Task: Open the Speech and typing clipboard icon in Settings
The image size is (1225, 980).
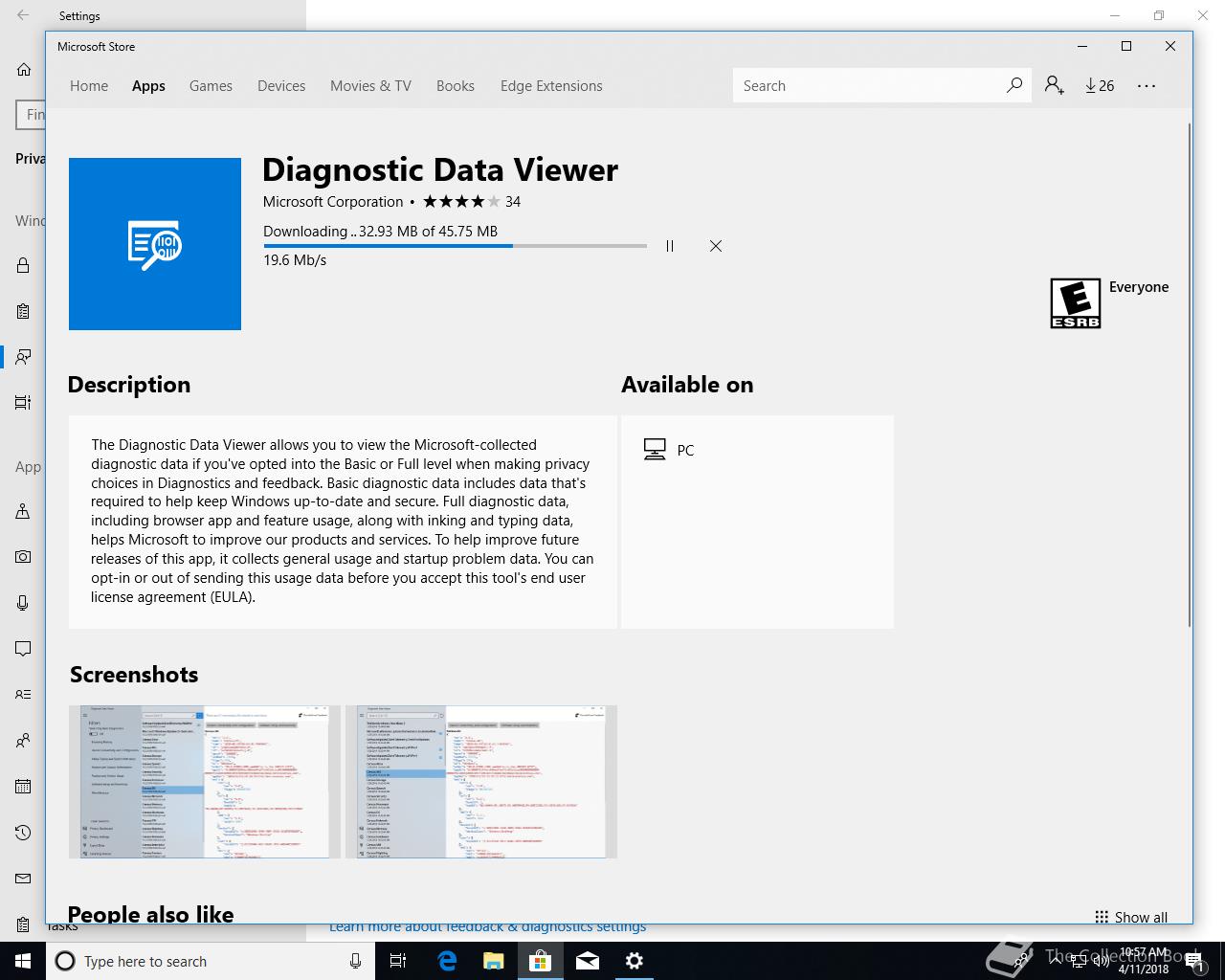Action: [23, 311]
